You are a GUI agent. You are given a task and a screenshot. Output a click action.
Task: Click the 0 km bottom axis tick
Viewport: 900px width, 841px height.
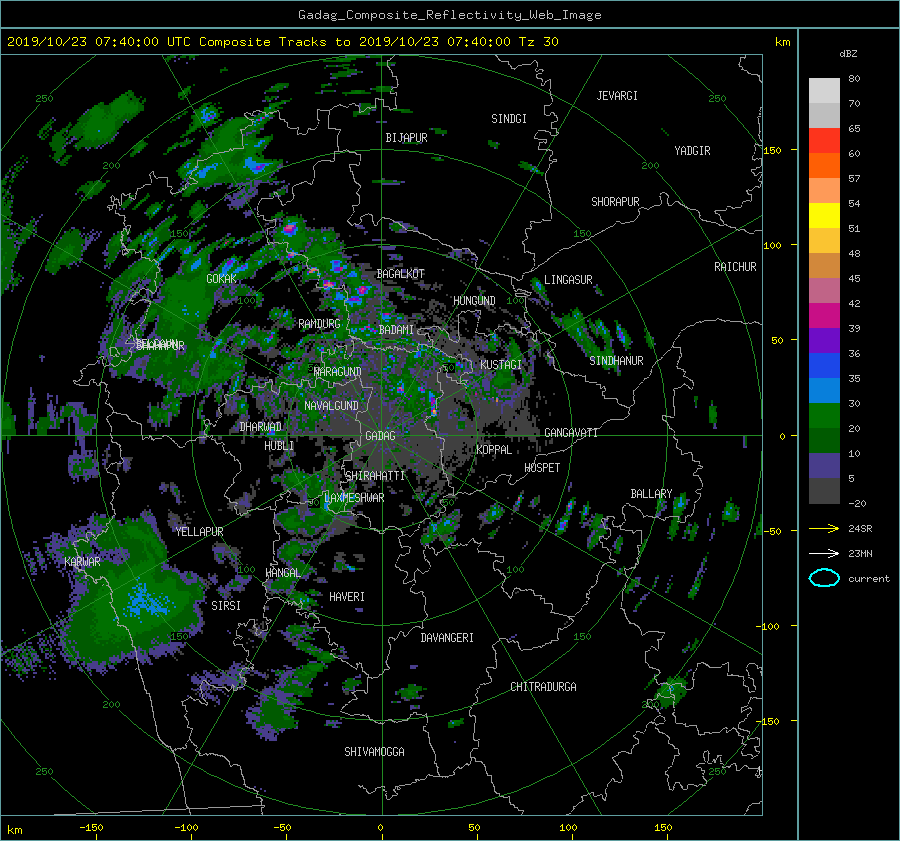point(380,828)
